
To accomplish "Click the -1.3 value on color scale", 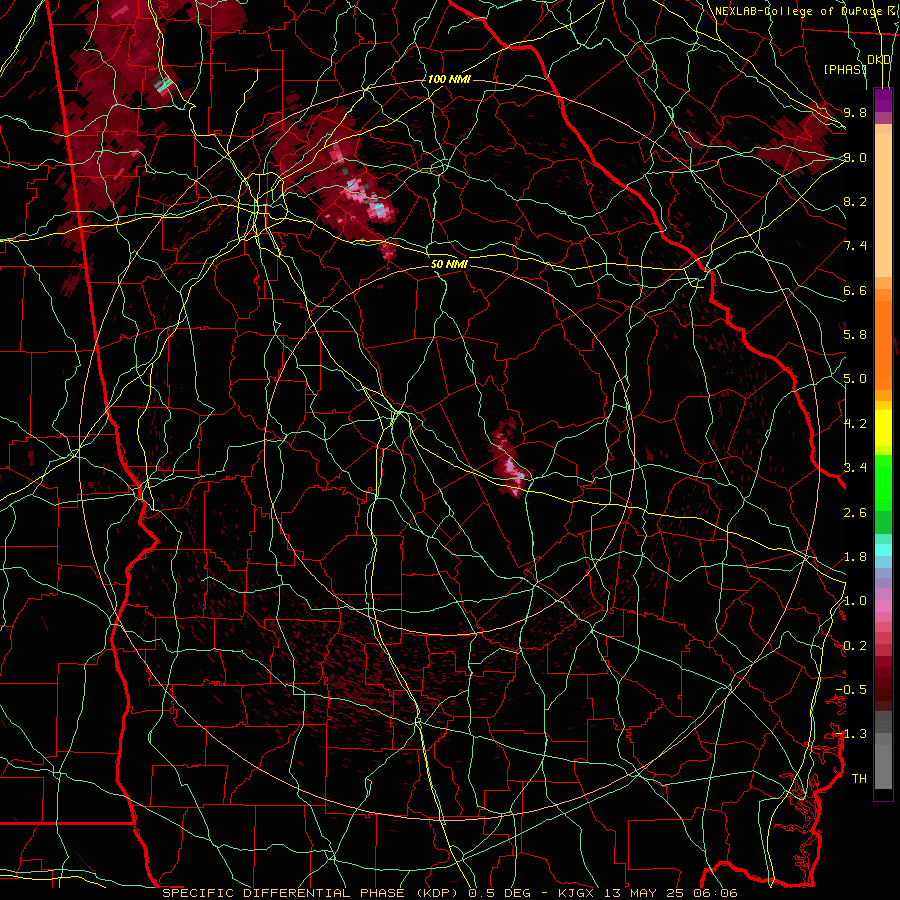I will pyautogui.click(x=851, y=734).
